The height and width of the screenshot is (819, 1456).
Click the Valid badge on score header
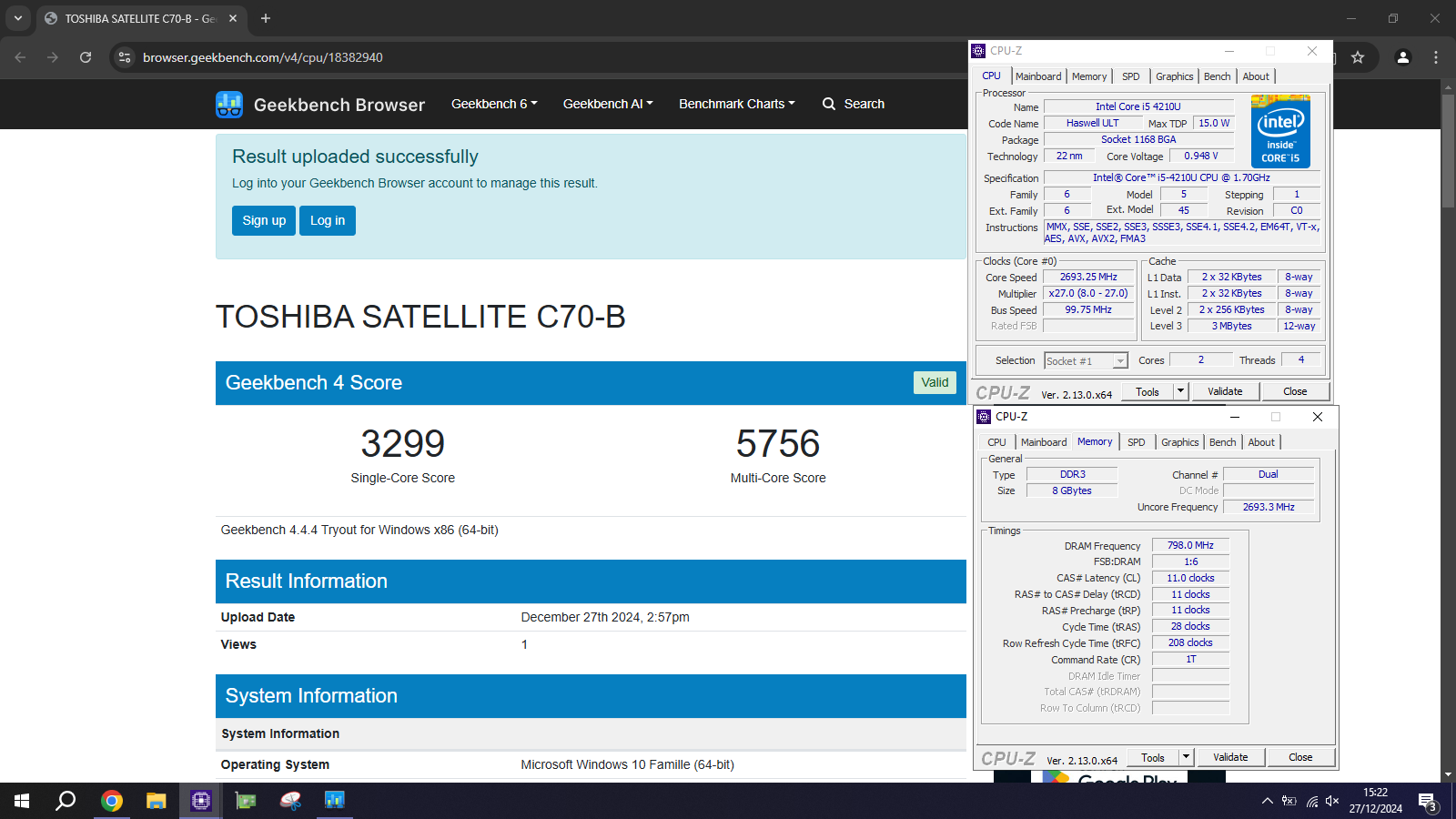935,382
